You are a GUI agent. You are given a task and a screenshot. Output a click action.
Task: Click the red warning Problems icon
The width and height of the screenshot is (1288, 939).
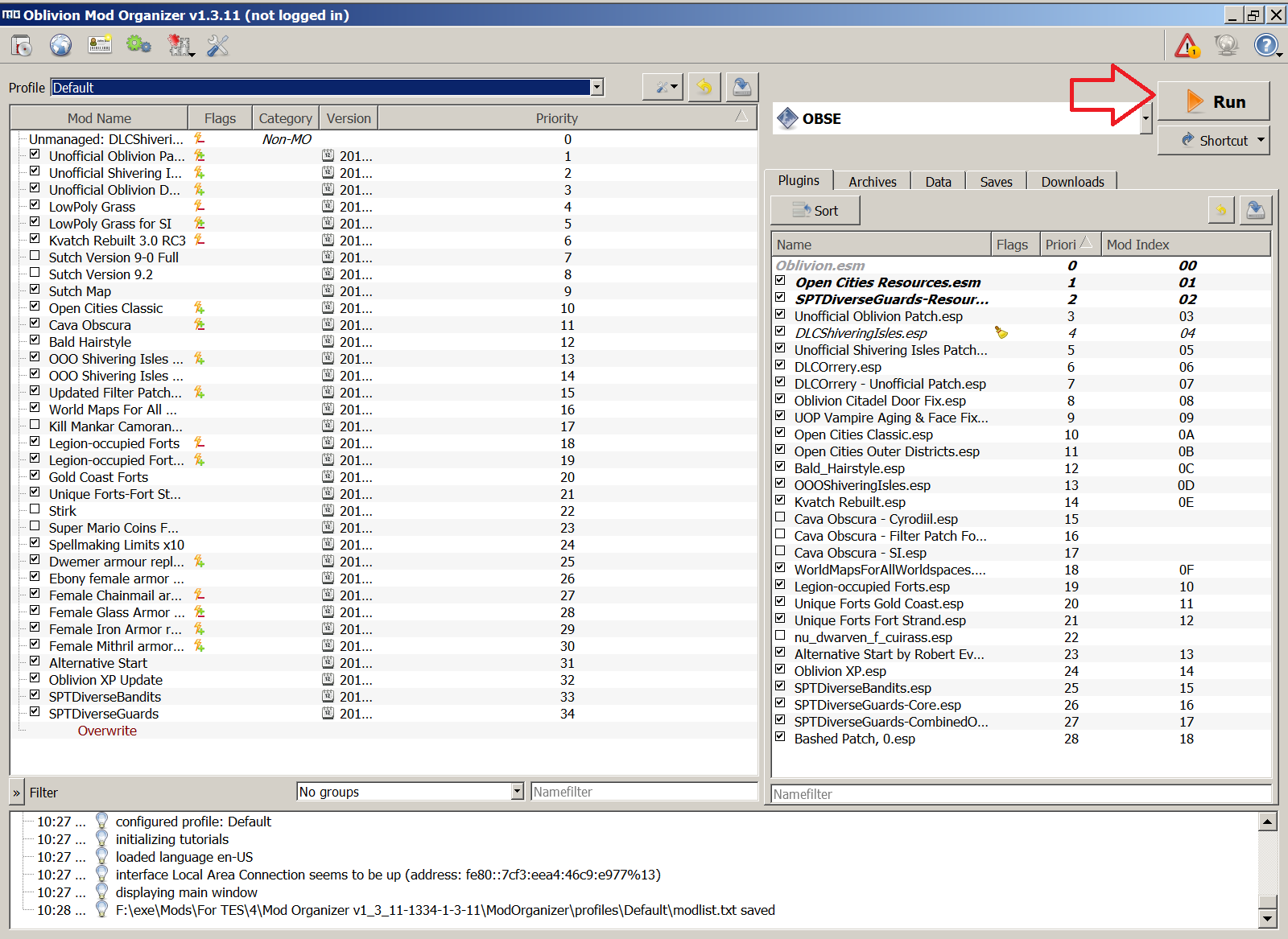(x=1187, y=45)
